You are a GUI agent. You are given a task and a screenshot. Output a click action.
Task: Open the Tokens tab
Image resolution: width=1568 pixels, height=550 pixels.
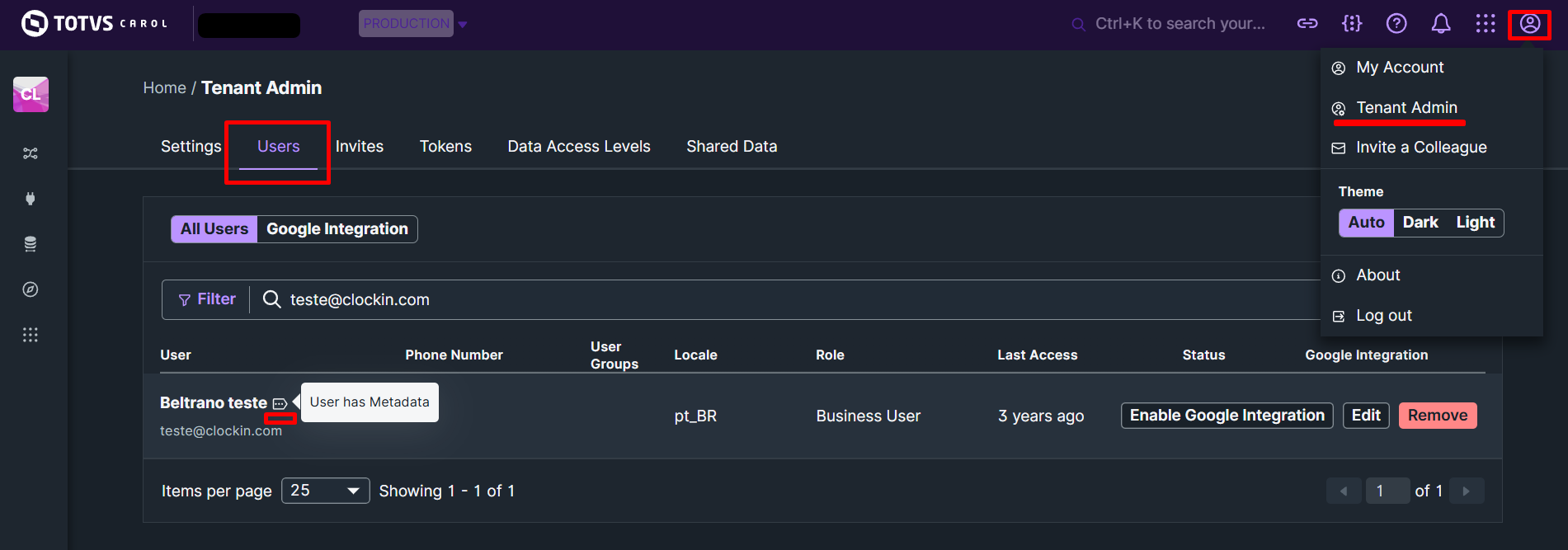tap(445, 146)
